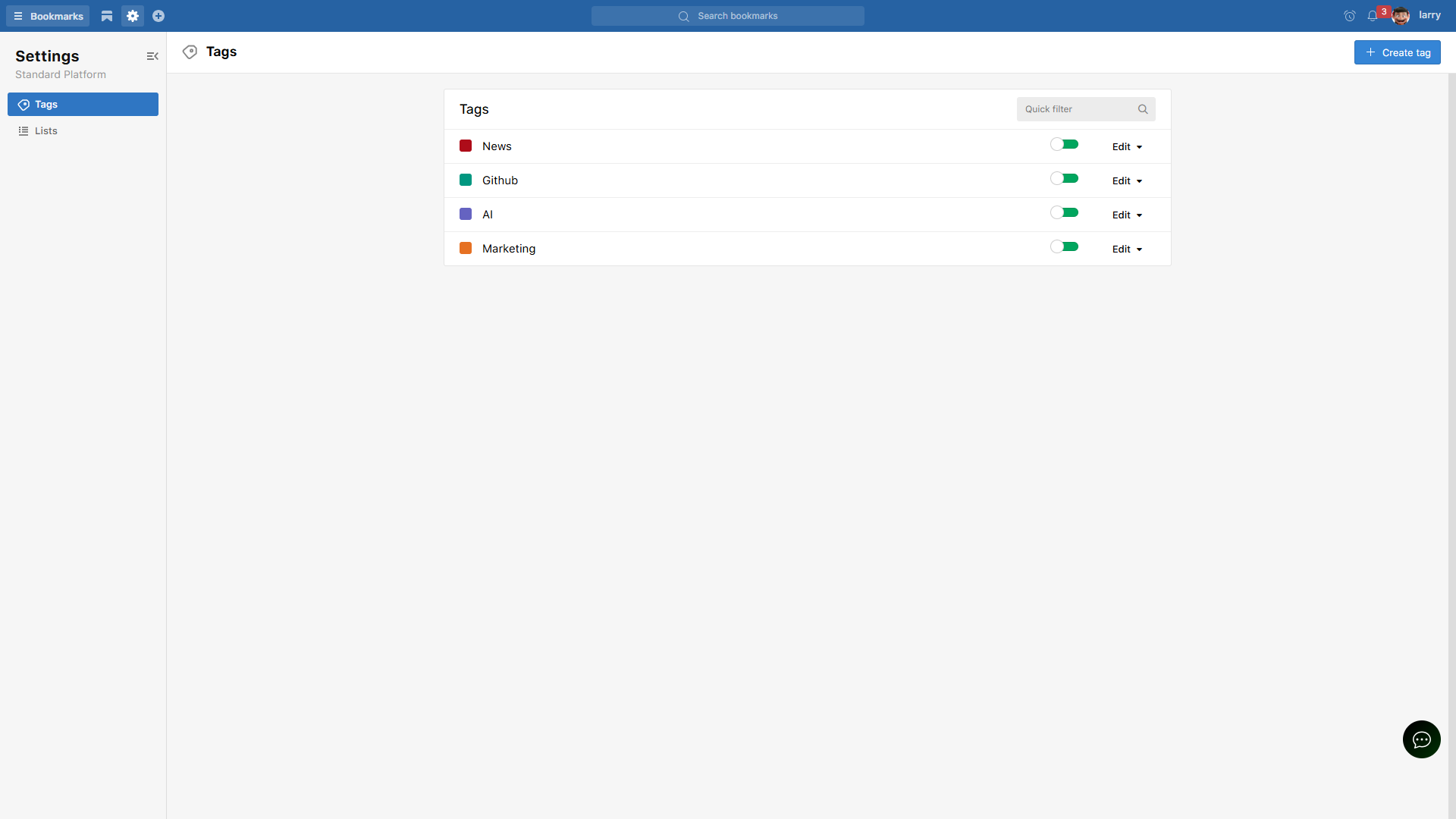Expand the Edit dropdown for News
1456x819 pixels.
(1127, 147)
